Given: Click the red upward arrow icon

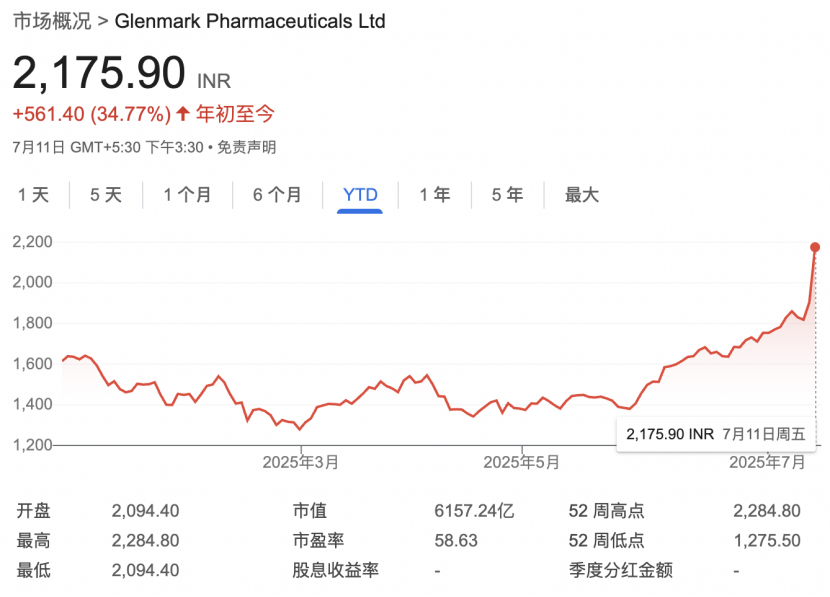Looking at the screenshot, I should point(182,114).
